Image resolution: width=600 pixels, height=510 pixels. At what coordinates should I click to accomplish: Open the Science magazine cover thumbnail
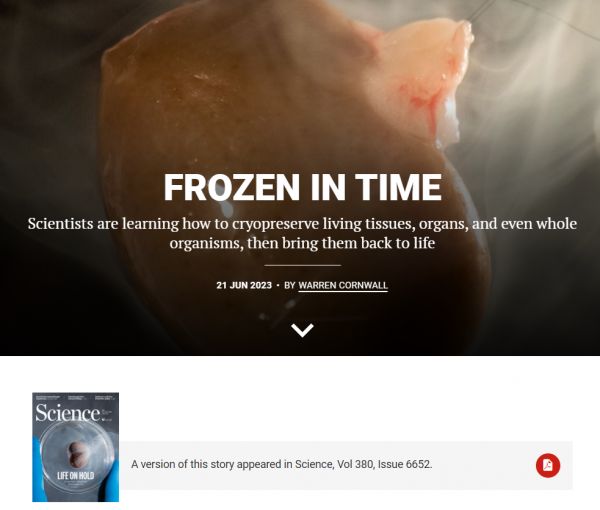pos(75,447)
